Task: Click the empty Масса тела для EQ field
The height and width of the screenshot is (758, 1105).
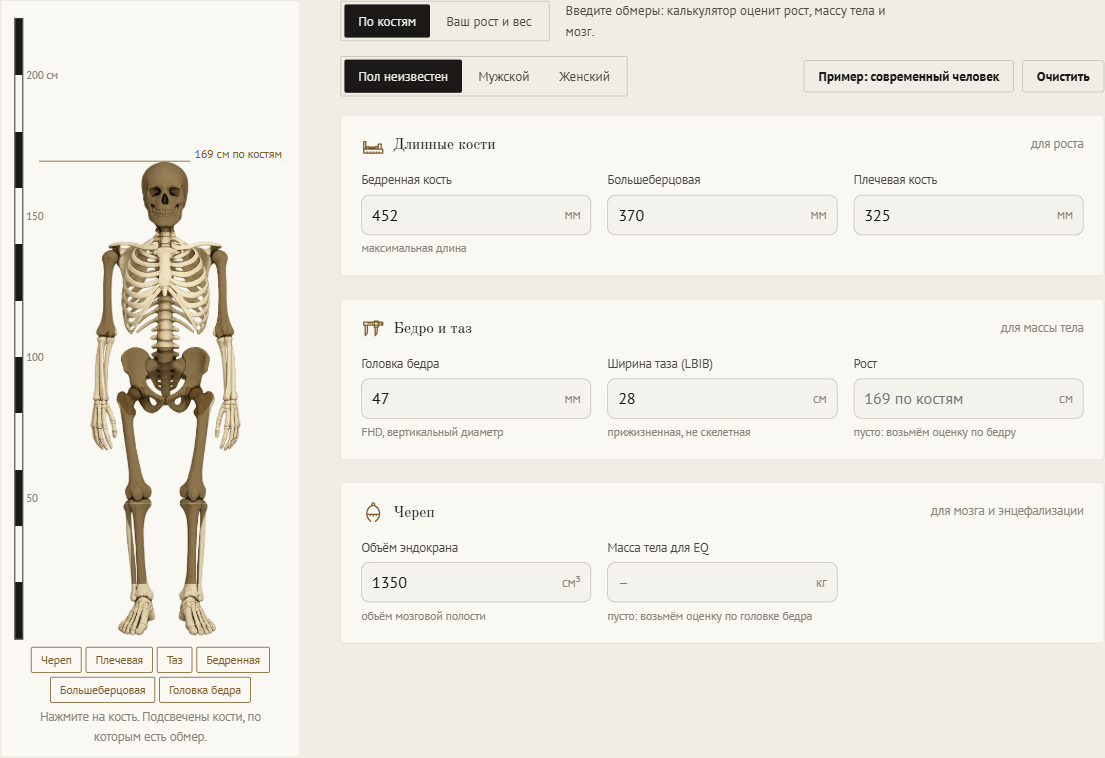Action: [x=722, y=582]
